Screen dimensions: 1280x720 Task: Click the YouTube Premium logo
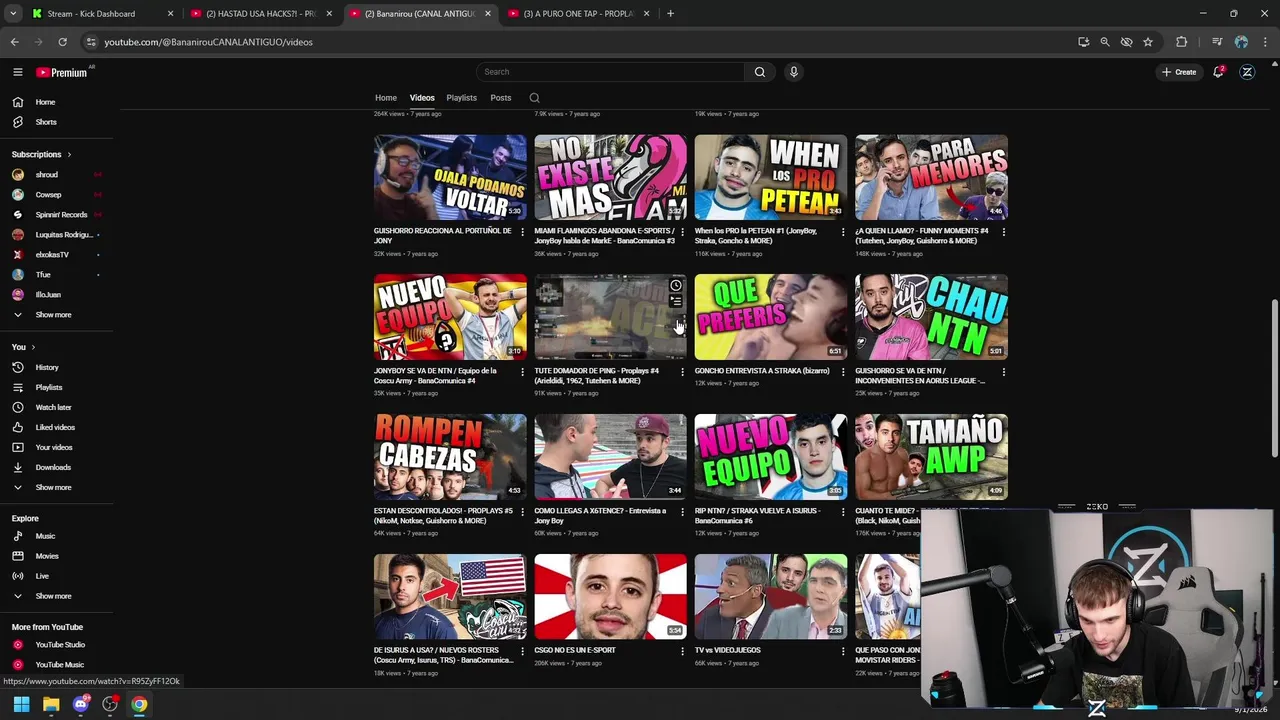(x=62, y=72)
